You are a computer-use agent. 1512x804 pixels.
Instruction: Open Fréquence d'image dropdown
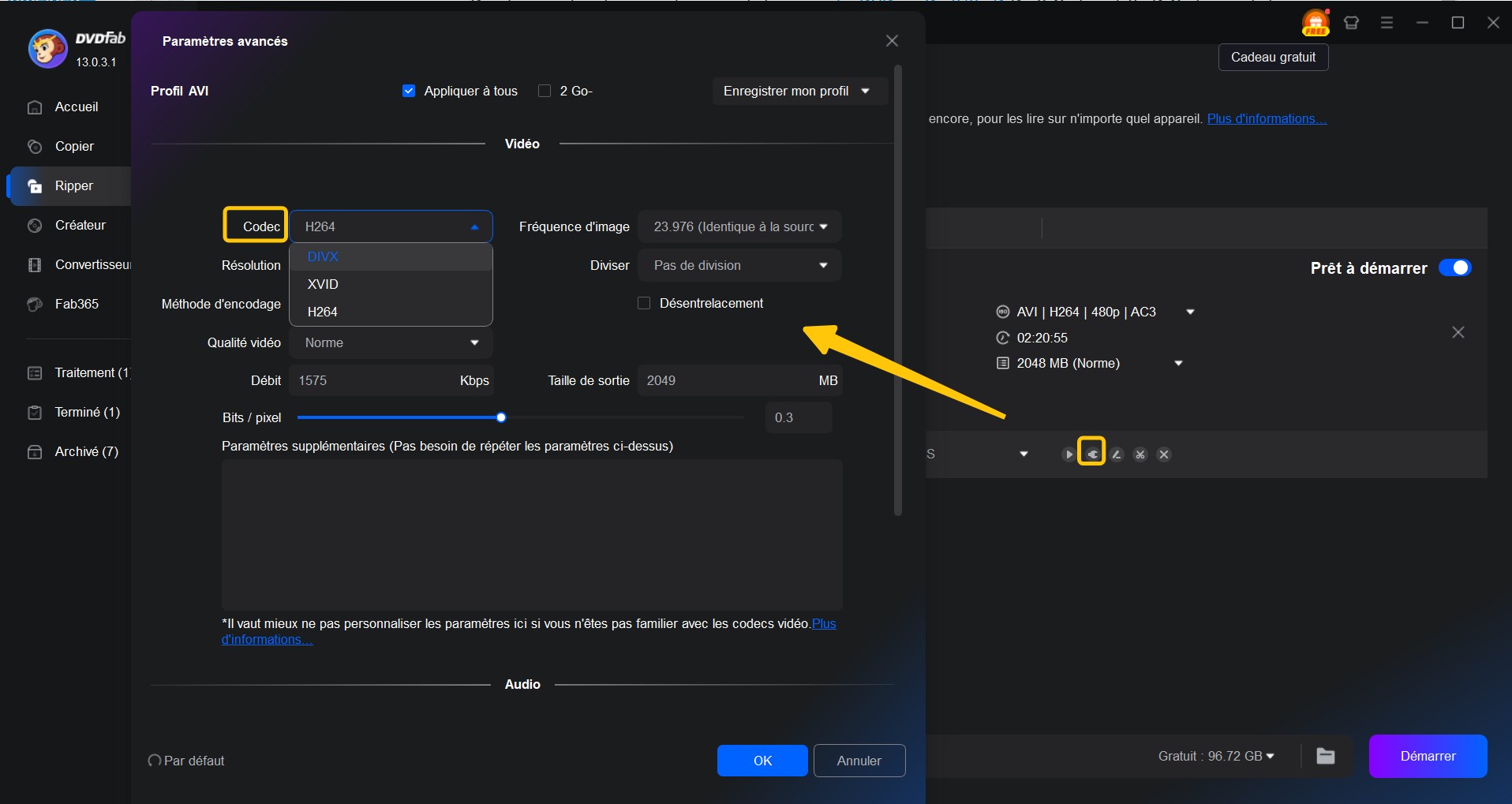[739, 226]
